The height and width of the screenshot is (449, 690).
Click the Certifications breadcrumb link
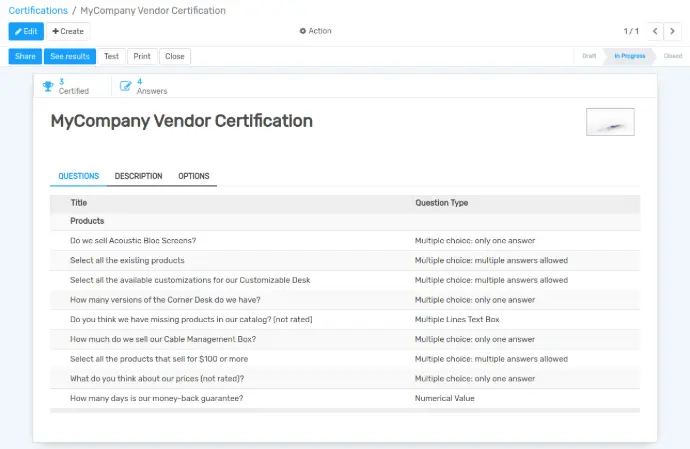38,11
